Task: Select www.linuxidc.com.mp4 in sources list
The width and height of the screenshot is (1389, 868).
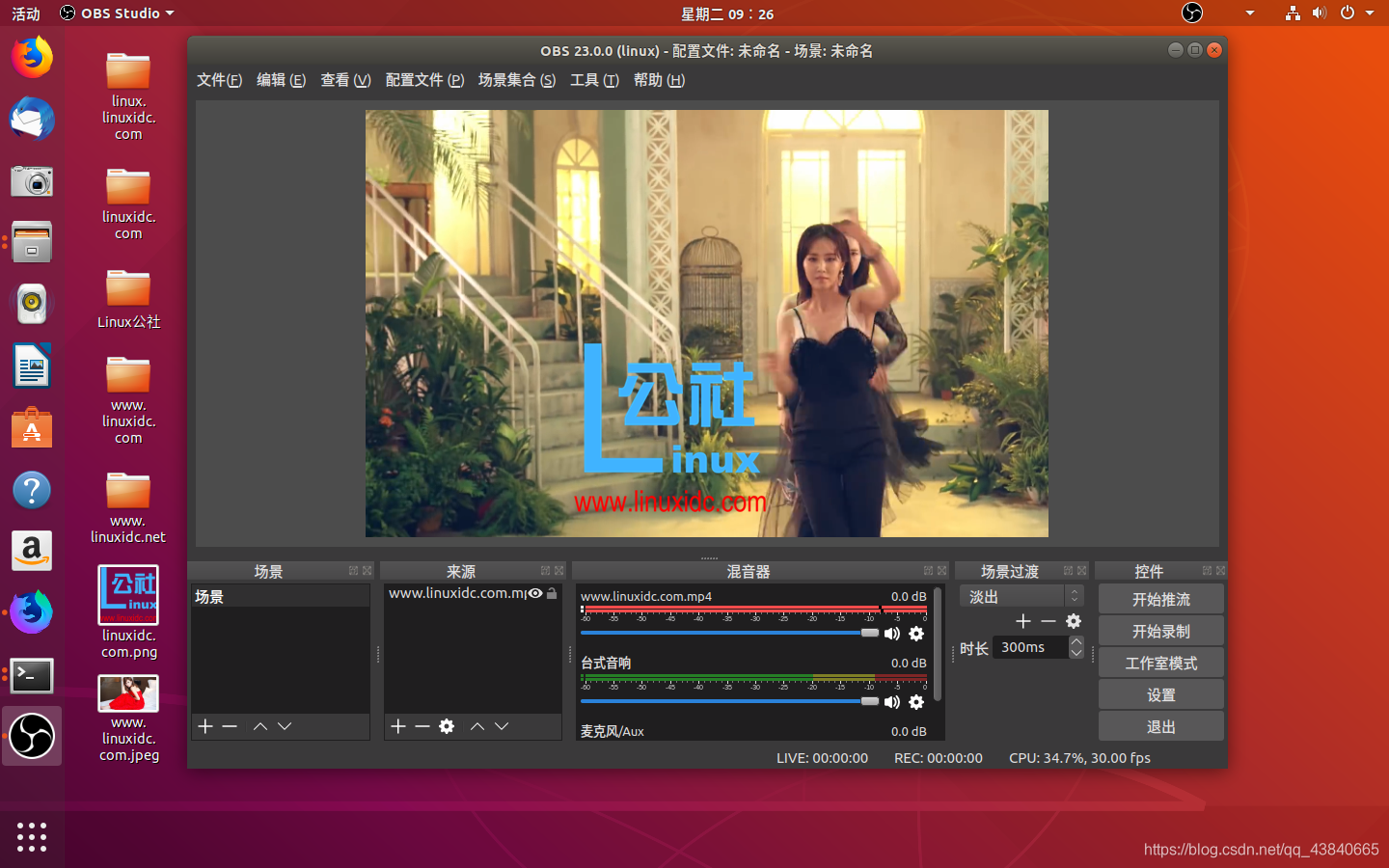Action: click(x=457, y=593)
